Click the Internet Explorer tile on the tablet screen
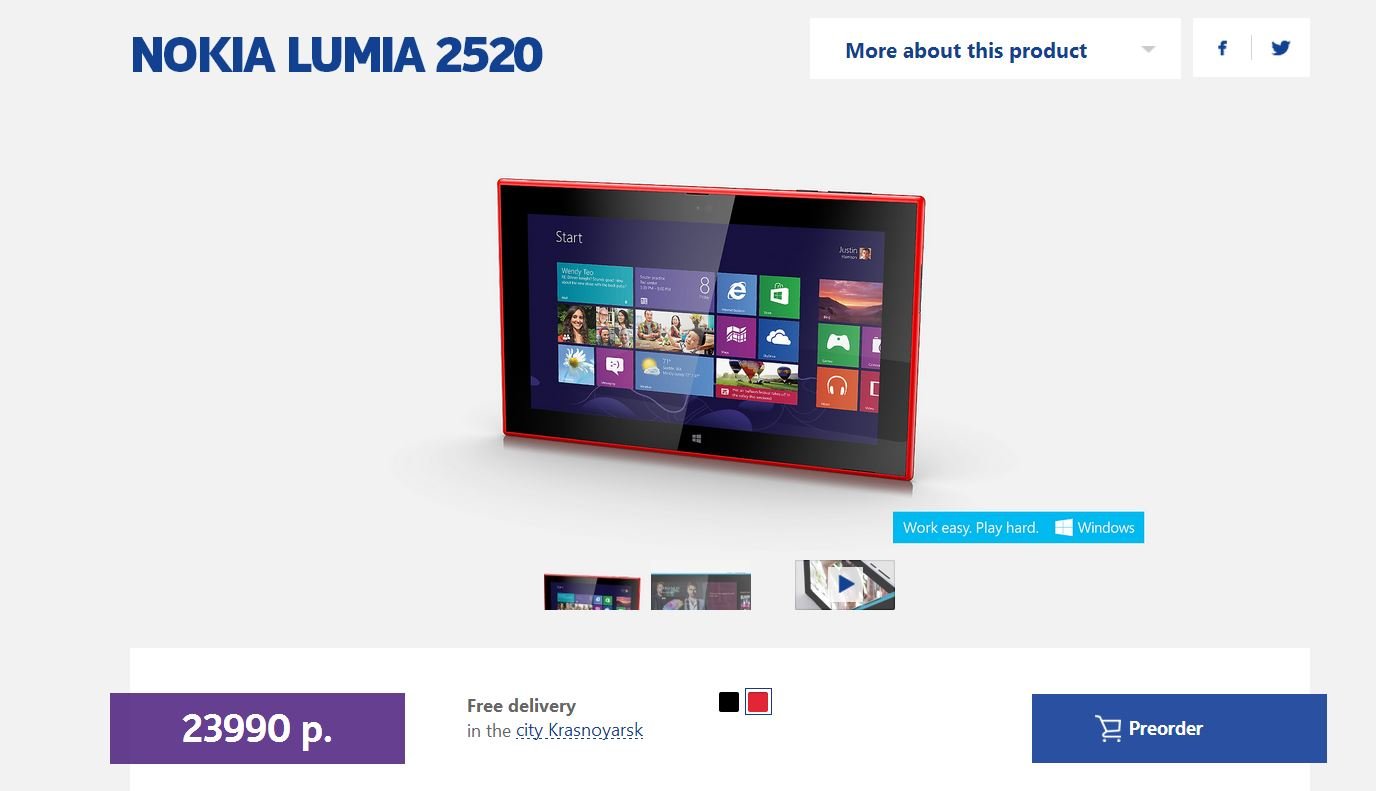The image size is (1376, 791). point(736,294)
